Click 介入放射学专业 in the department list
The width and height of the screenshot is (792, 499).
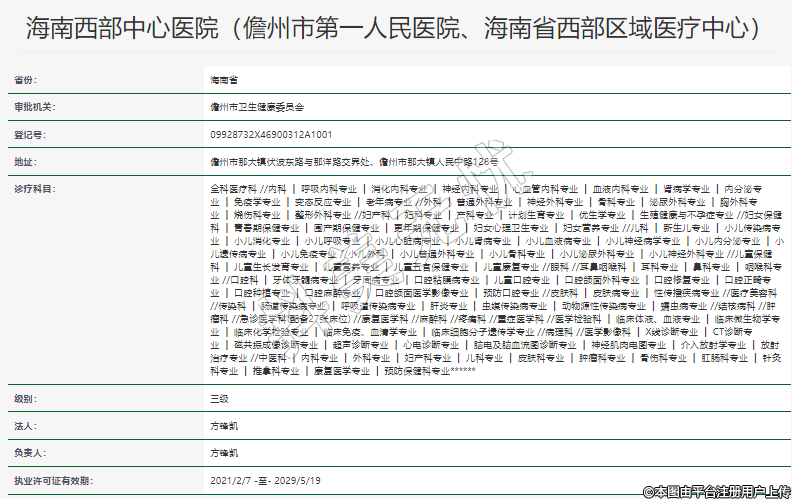click(x=713, y=344)
